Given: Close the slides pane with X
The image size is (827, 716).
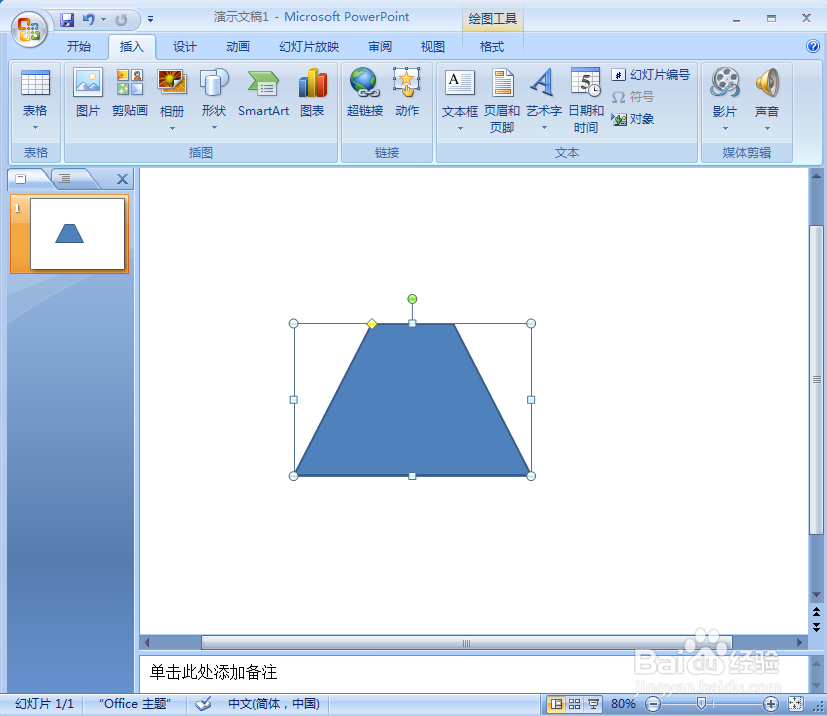Looking at the screenshot, I should point(122,179).
